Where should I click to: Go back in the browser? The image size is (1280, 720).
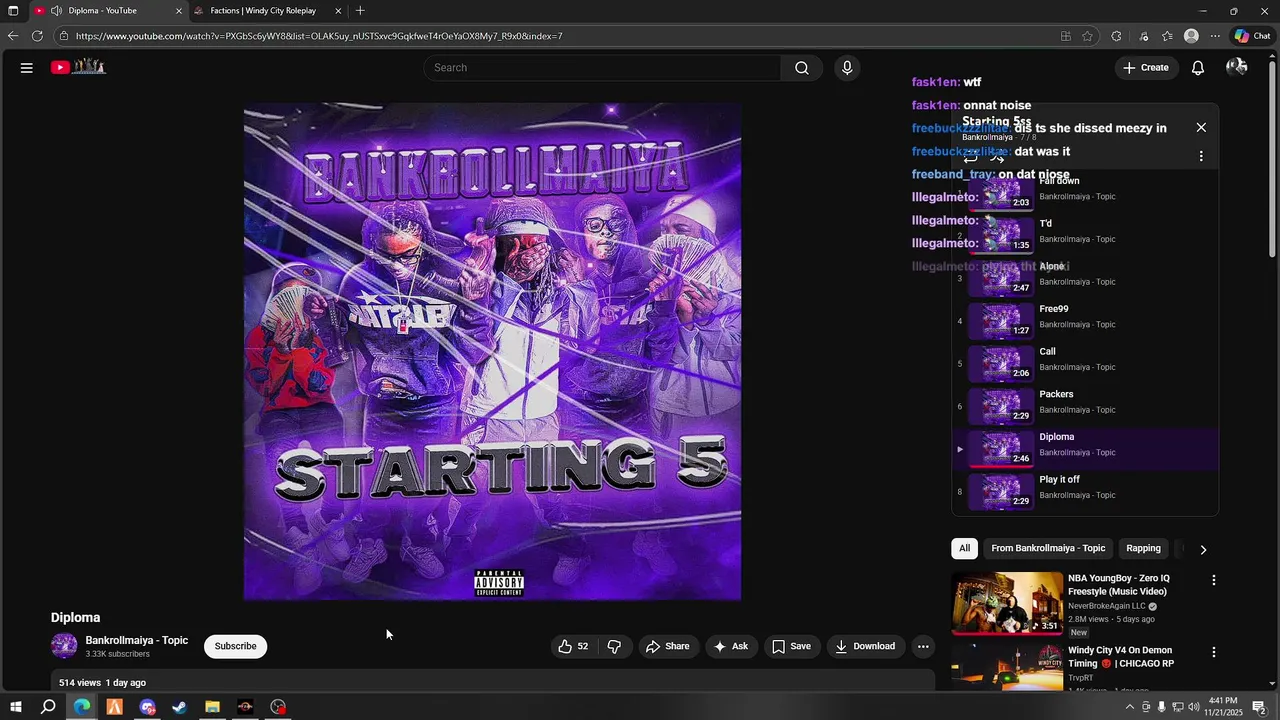(x=12, y=36)
